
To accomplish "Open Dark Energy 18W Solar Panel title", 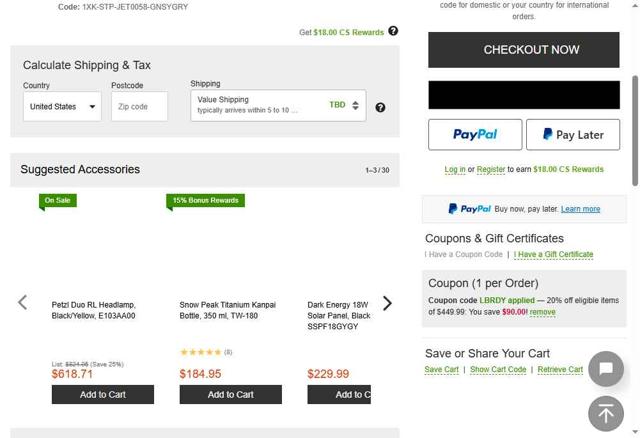I will (x=339, y=316).
